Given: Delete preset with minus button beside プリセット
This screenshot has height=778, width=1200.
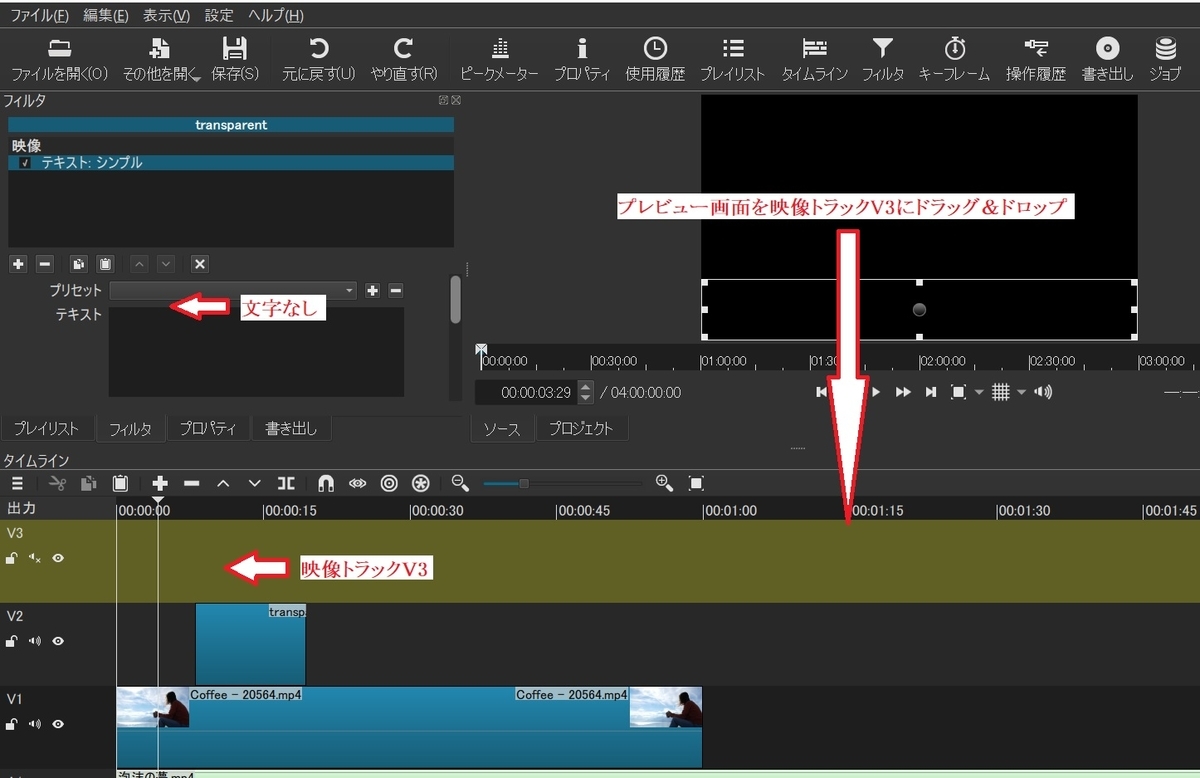Looking at the screenshot, I should (396, 290).
